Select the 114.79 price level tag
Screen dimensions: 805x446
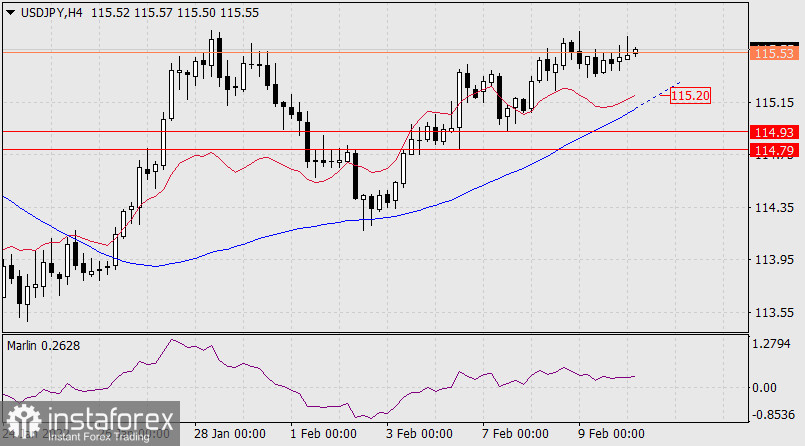775,150
